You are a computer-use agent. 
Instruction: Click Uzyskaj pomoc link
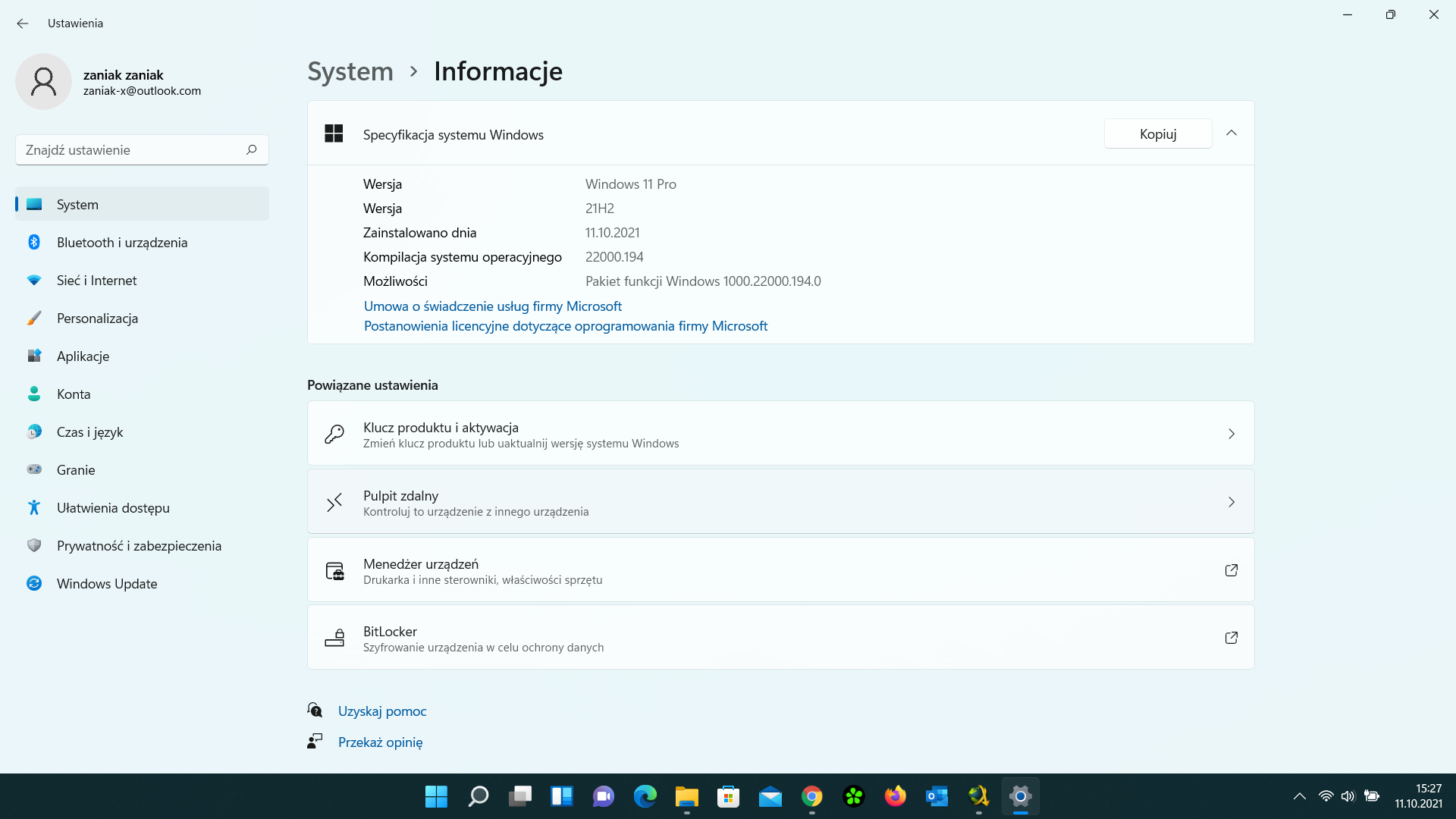pyautogui.click(x=382, y=711)
